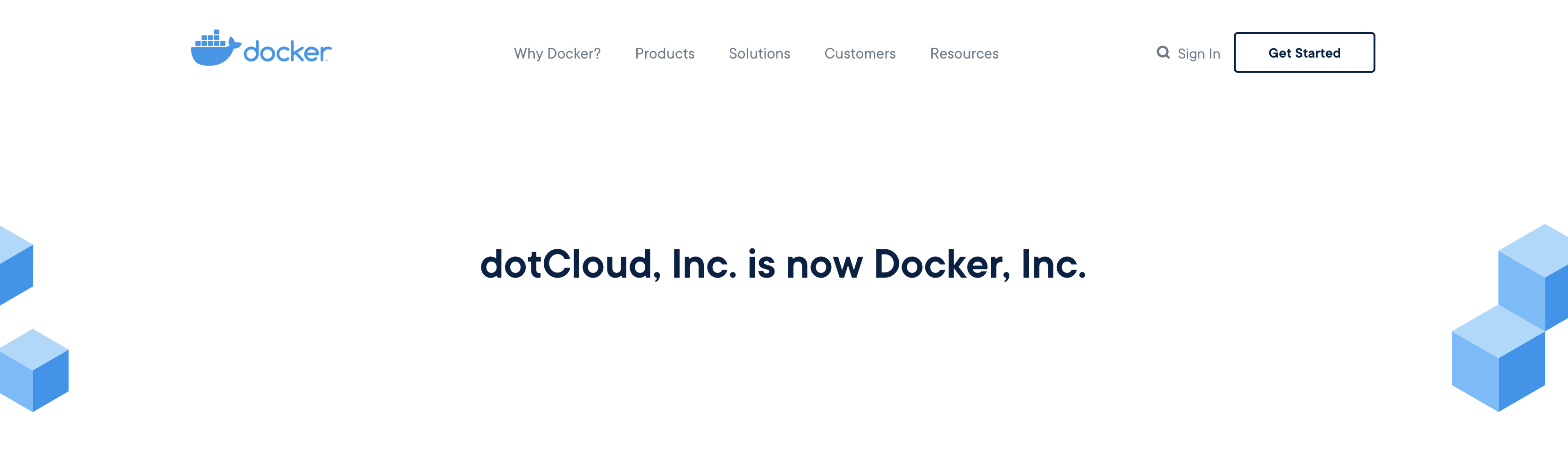Open the search magnifier icon
The image size is (1568, 458).
tap(1163, 52)
